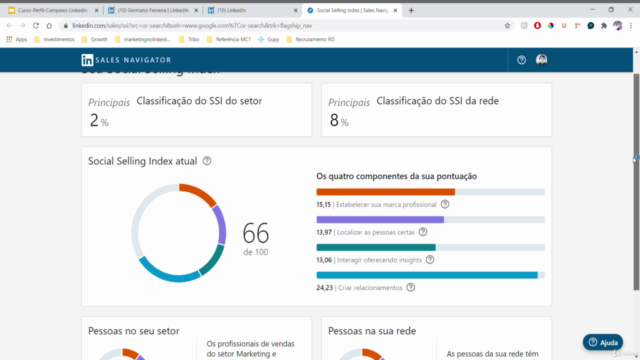Open the Investimentos bookmark folder
The width and height of the screenshot is (640, 360).
click(x=54, y=39)
